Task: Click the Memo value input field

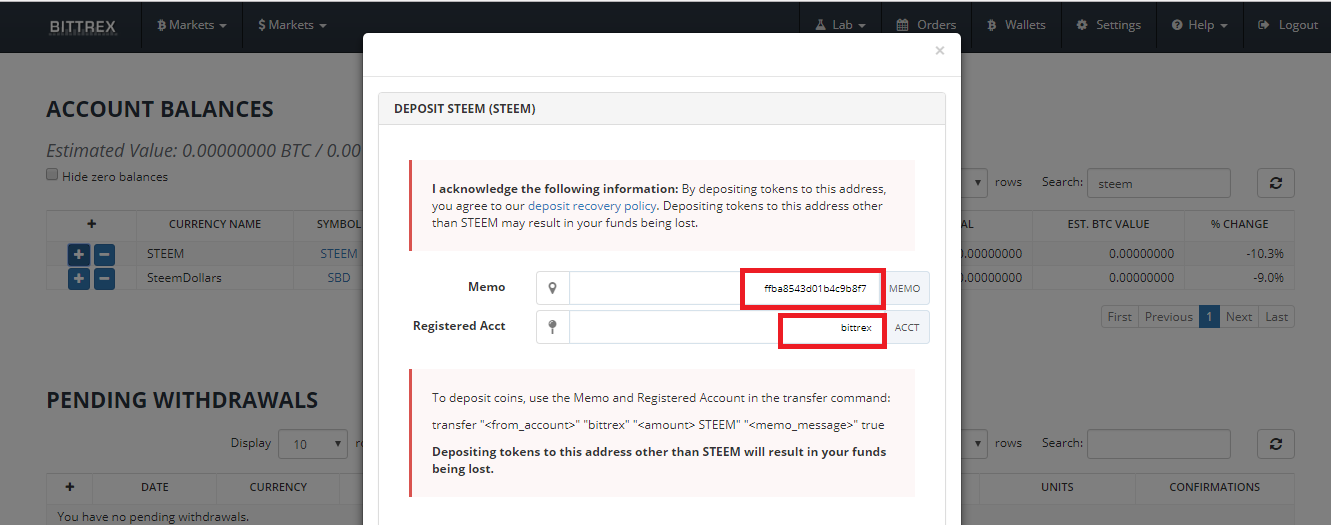Action: click(x=725, y=288)
